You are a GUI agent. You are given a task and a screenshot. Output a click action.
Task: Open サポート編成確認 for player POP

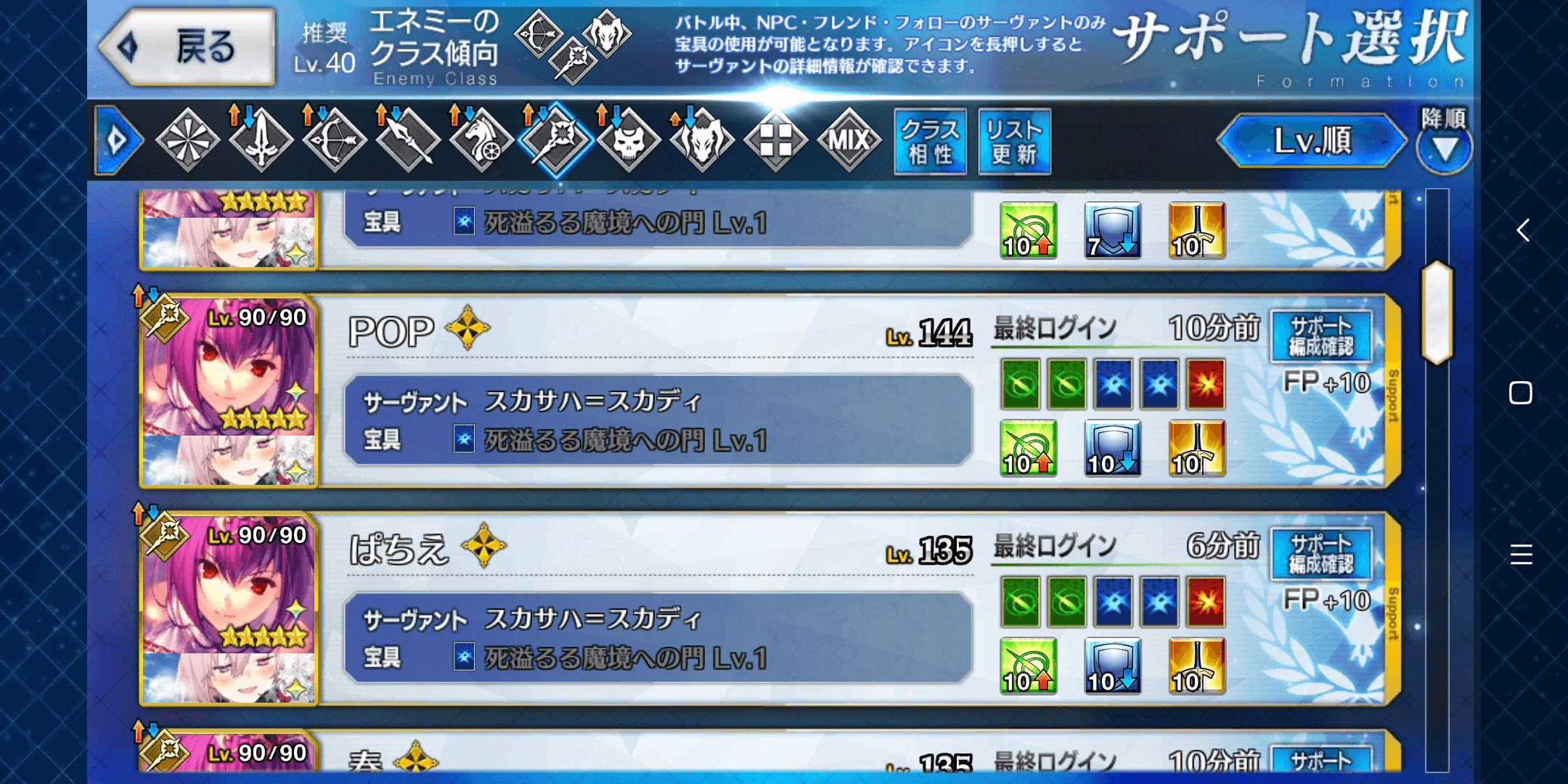pos(1321,336)
